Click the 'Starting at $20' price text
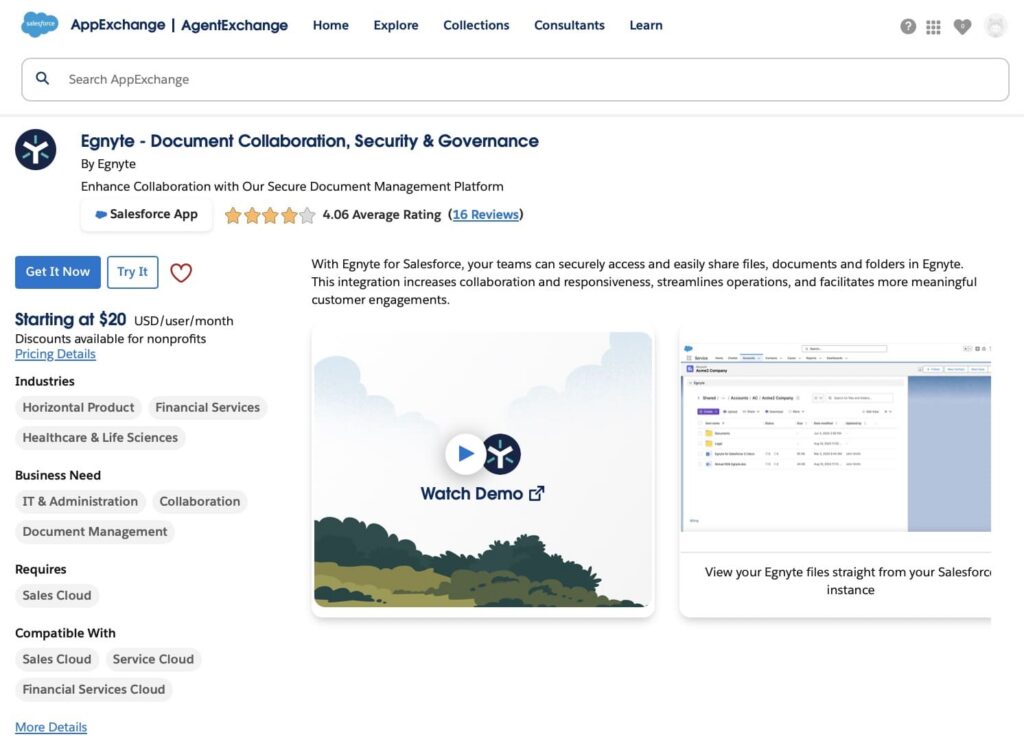Screen dimensions: 1024x752 click(71, 319)
